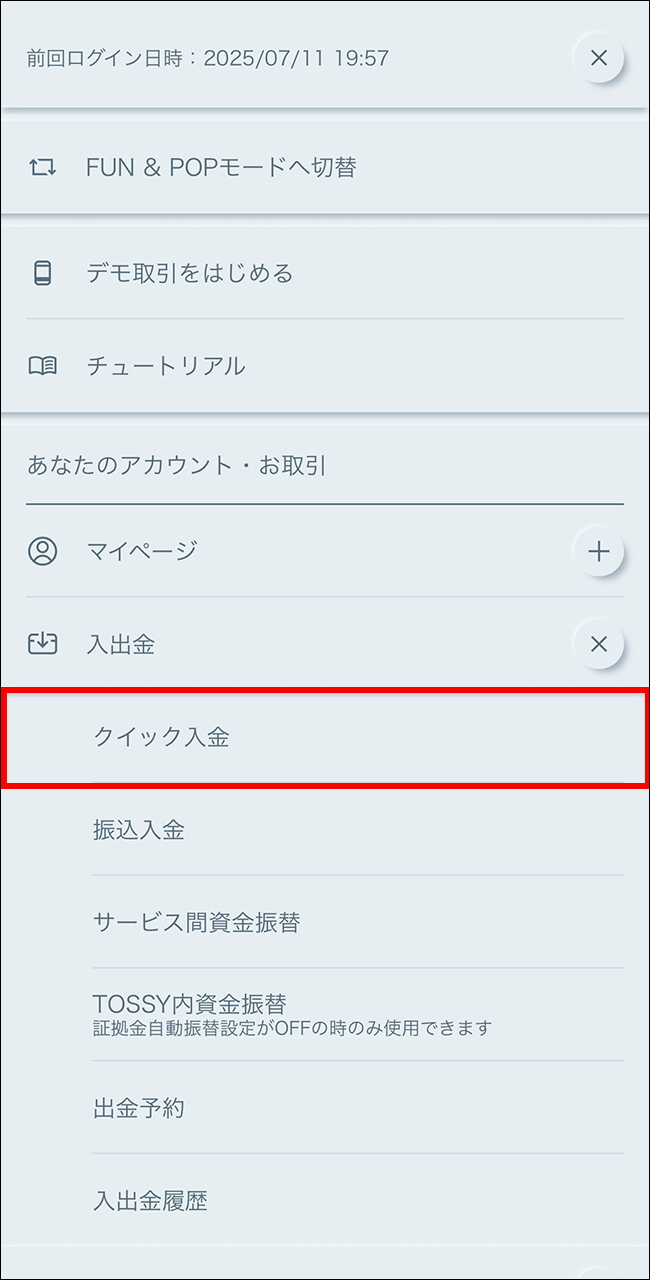Open 振込入金 option
Viewport: 650px width, 1280px height.
139,830
